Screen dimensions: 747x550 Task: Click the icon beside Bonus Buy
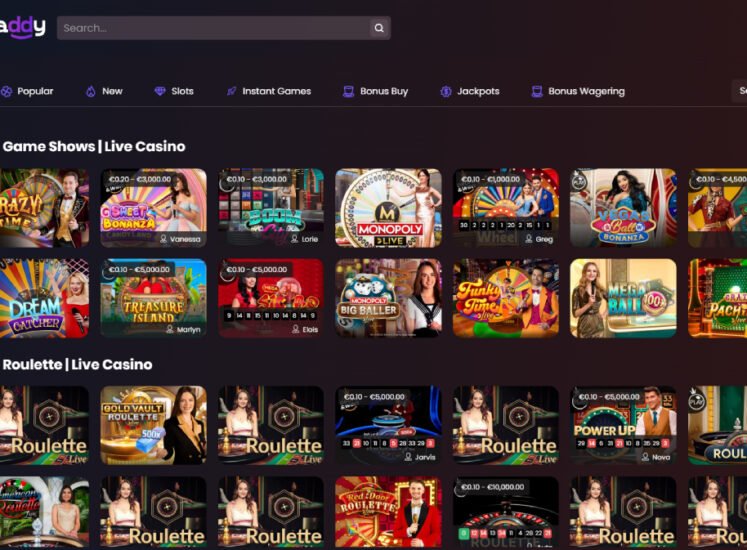click(x=348, y=91)
